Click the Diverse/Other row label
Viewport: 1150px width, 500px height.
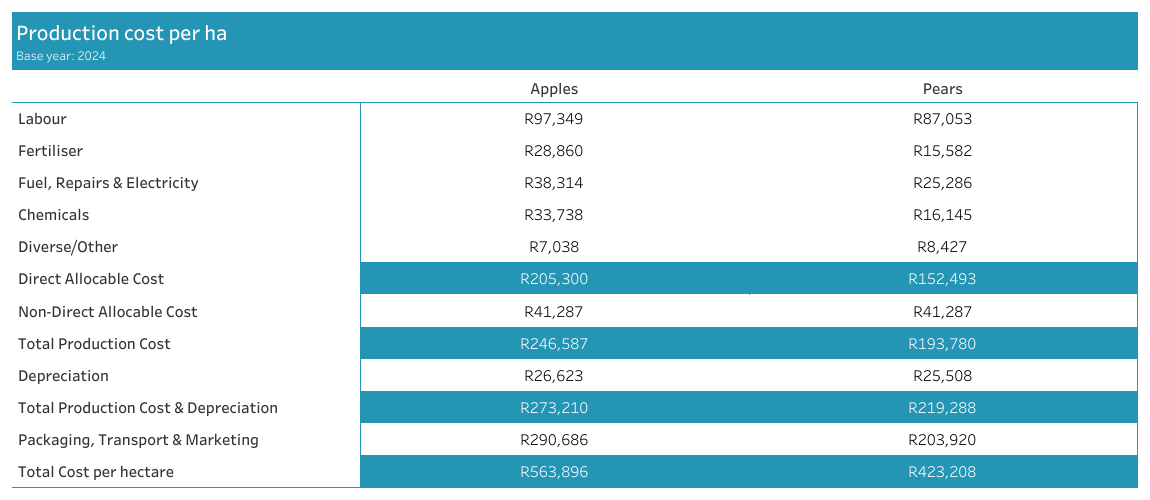tap(68, 247)
